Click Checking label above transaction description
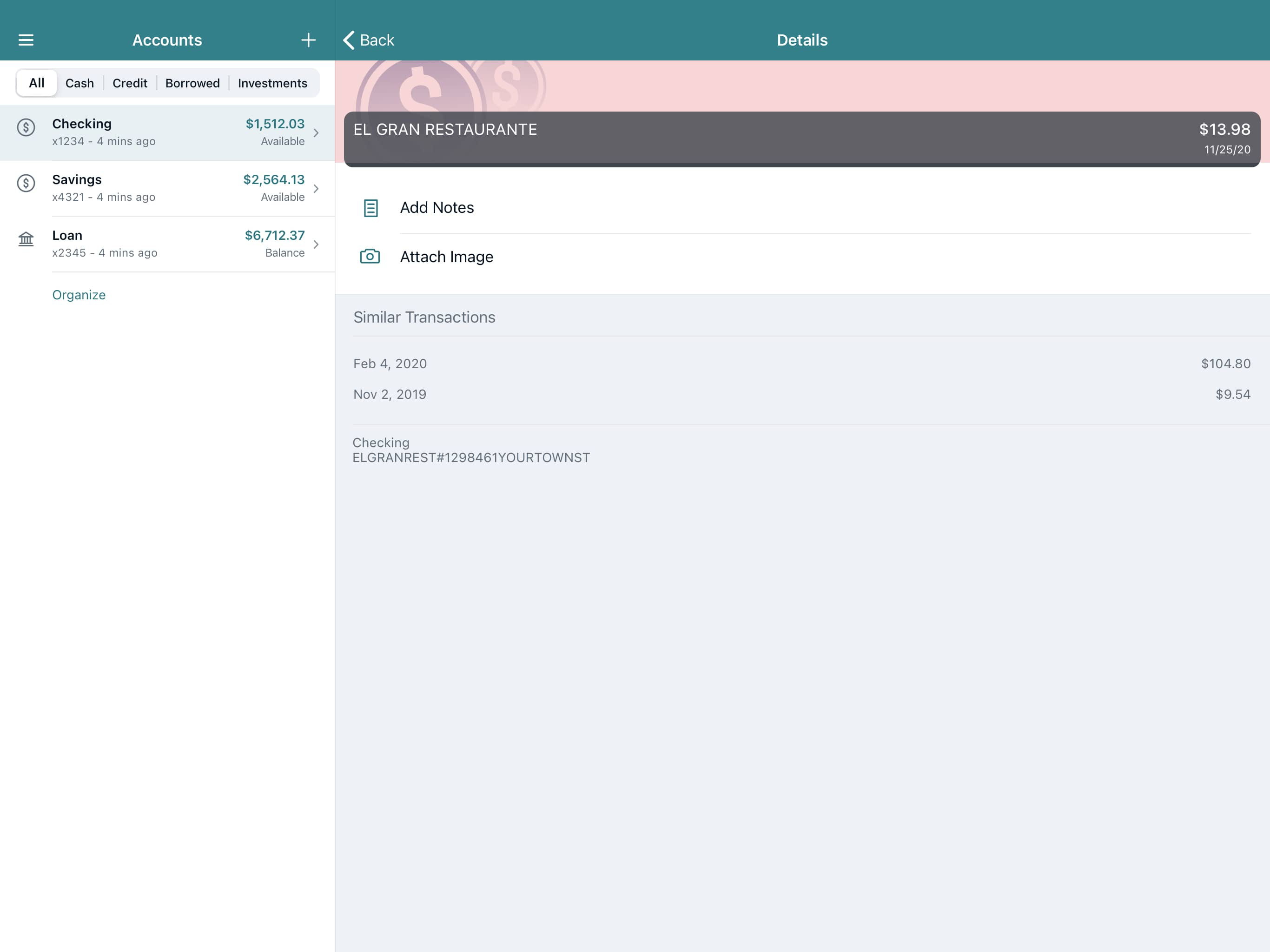 (381, 443)
